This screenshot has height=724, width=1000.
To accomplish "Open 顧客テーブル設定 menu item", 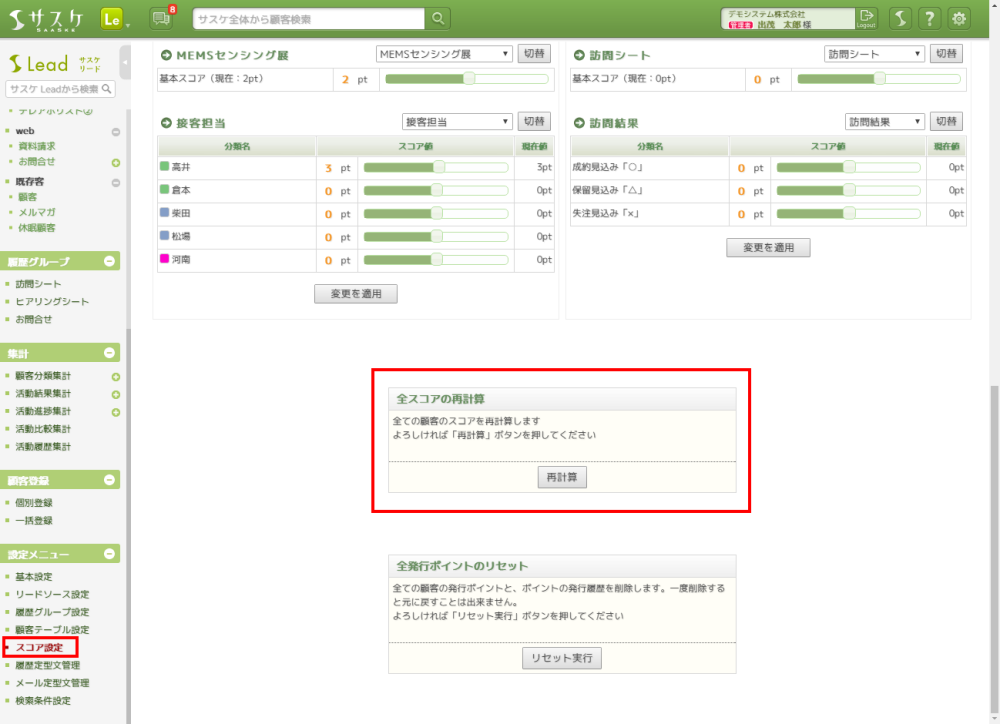I will (52, 630).
